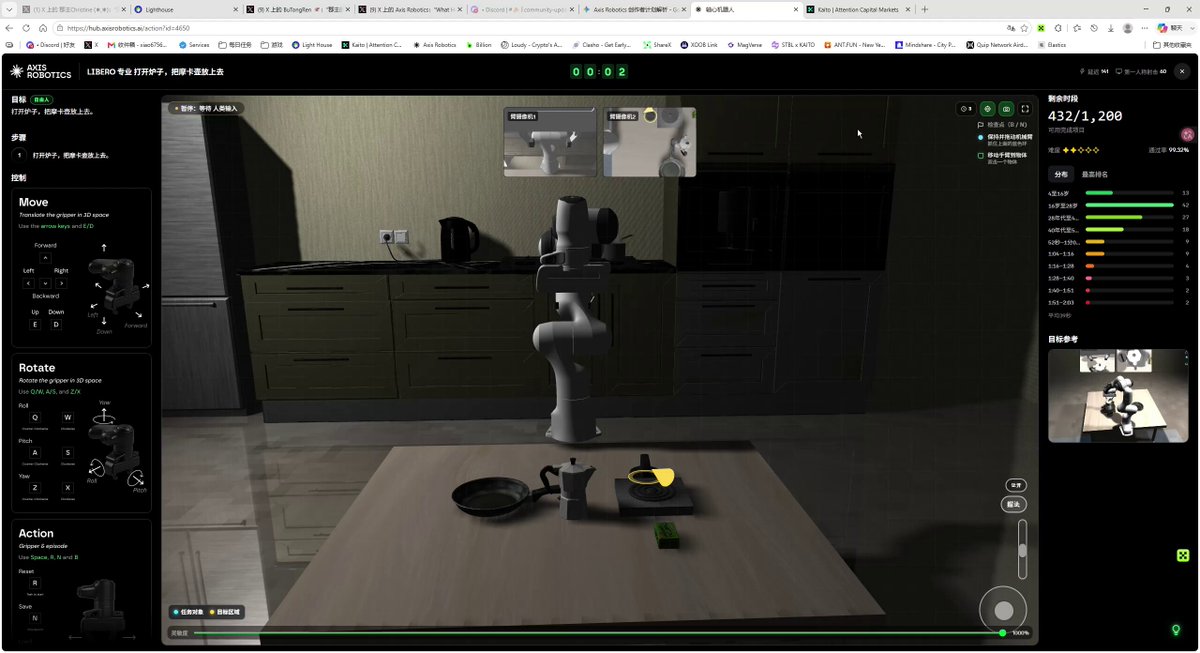Click the Left arrow key in Move panel
The image size is (1200, 653).
29,283
